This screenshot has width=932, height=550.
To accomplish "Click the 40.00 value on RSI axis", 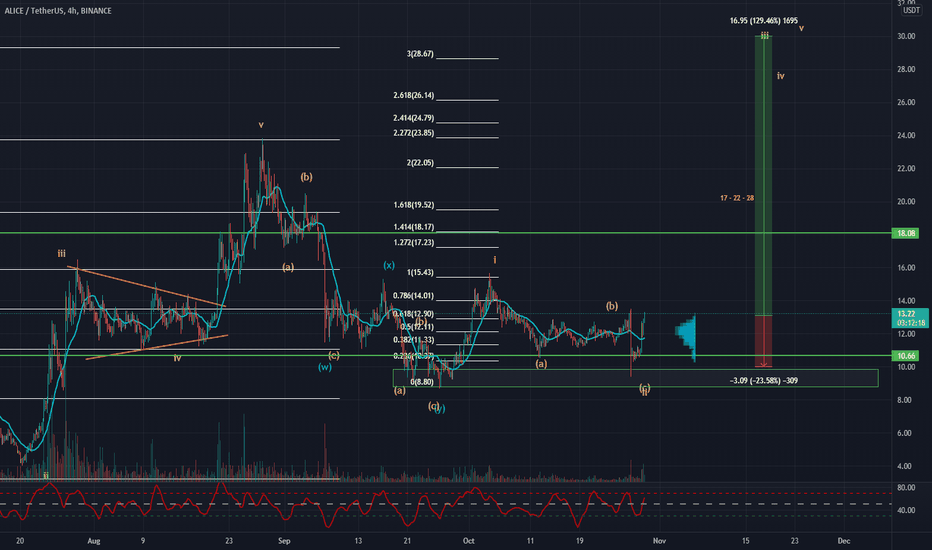I will coord(906,510).
